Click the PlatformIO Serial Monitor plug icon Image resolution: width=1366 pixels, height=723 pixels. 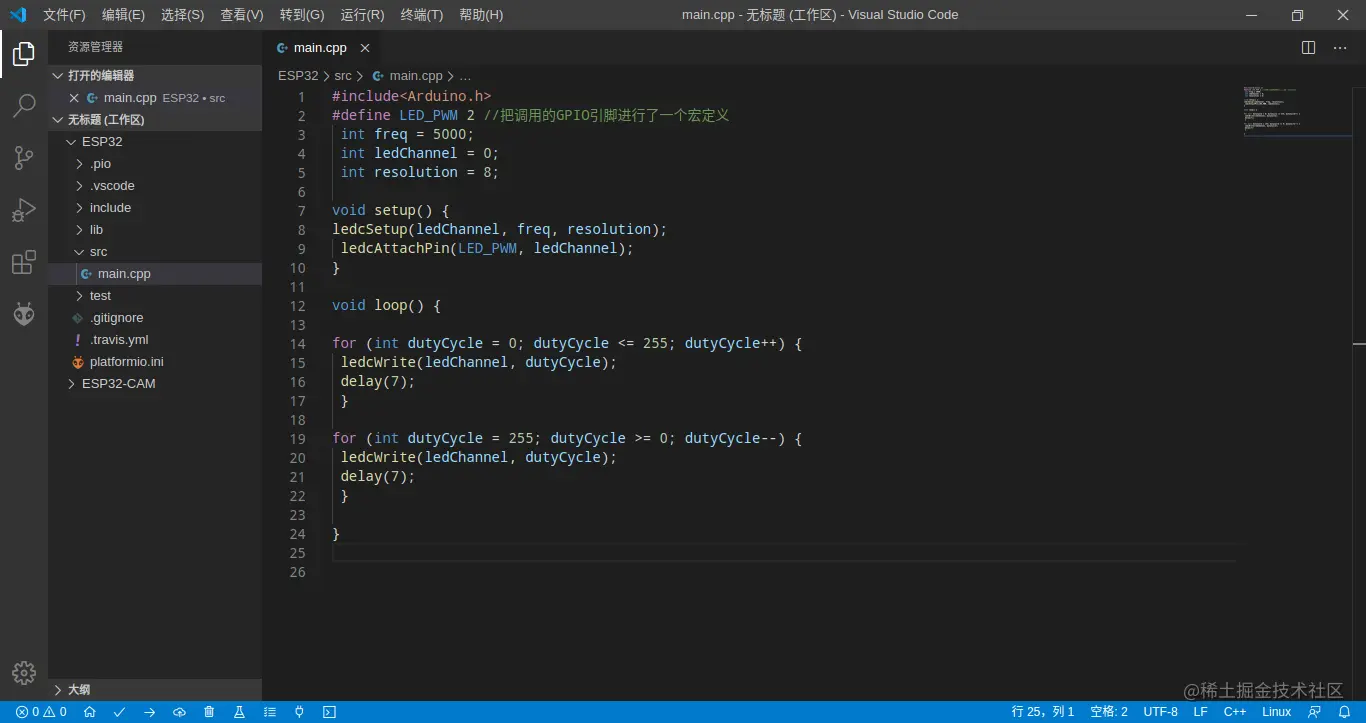tap(299, 712)
